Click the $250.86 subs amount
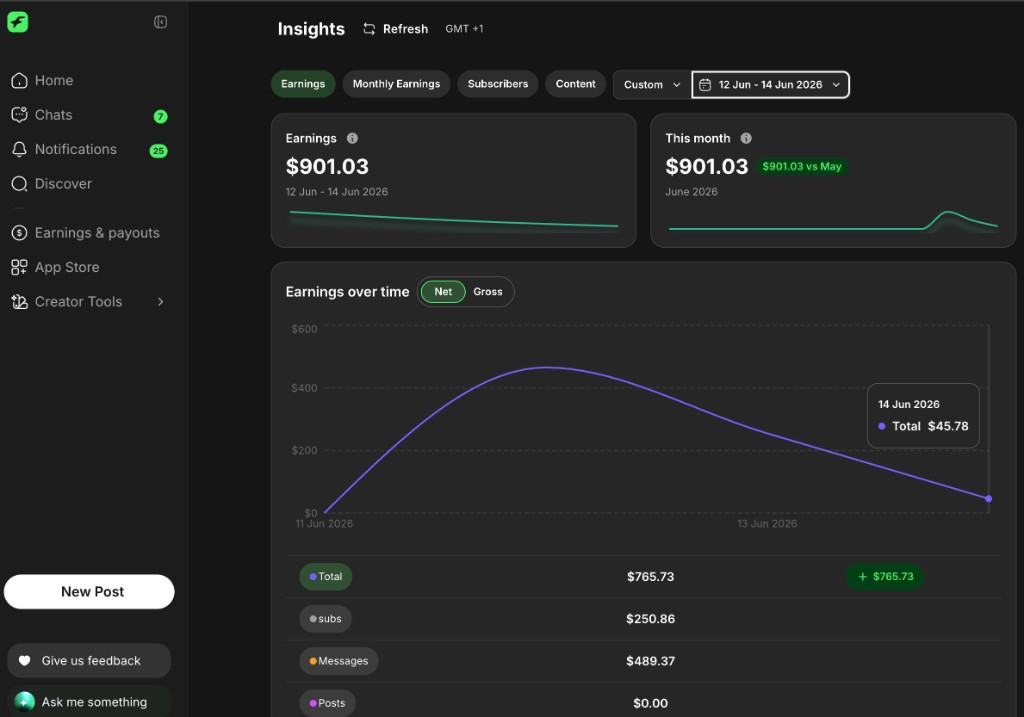Viewport: 1024px width, 717px height. (650, 619)
